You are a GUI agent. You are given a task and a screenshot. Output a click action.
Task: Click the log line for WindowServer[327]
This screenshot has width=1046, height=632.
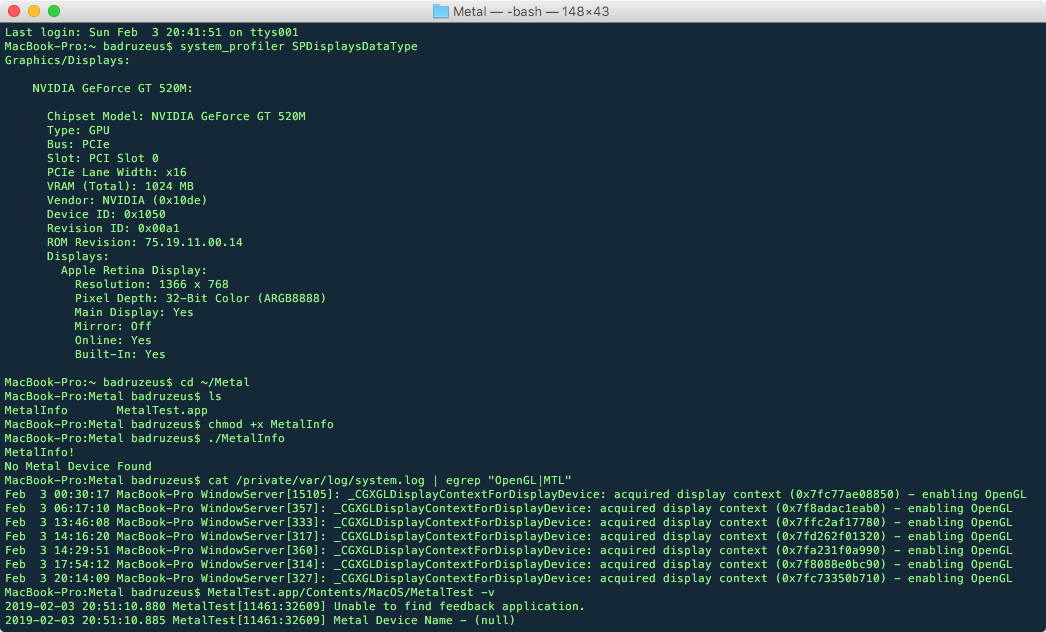508,579
